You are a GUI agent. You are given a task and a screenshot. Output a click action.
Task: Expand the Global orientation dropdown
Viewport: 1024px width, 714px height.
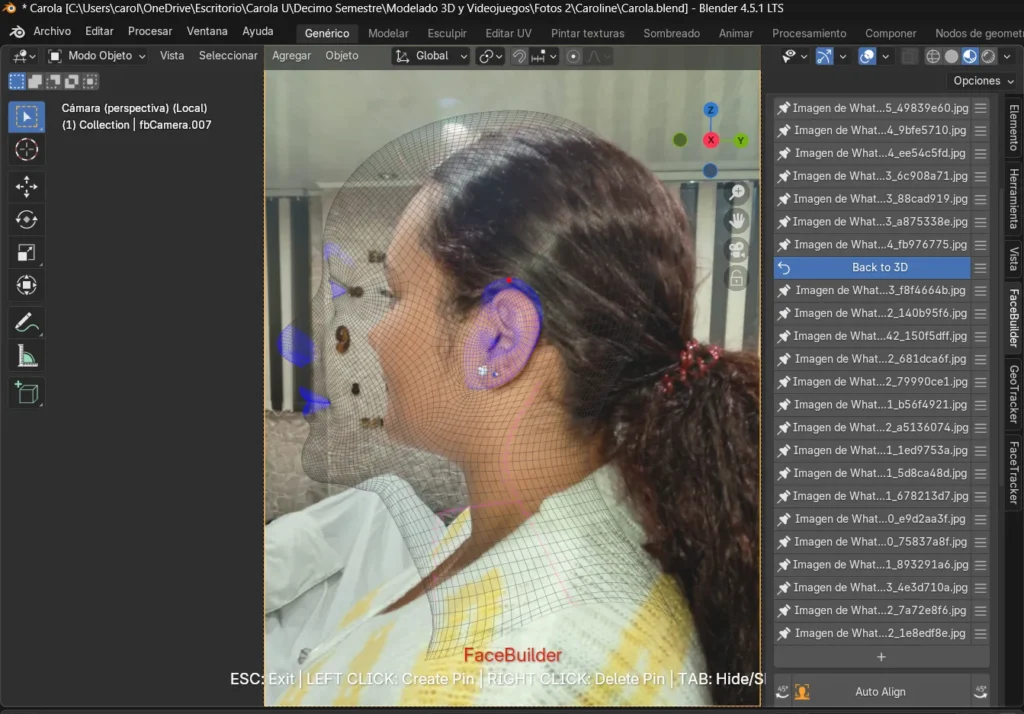coord(431,56)
